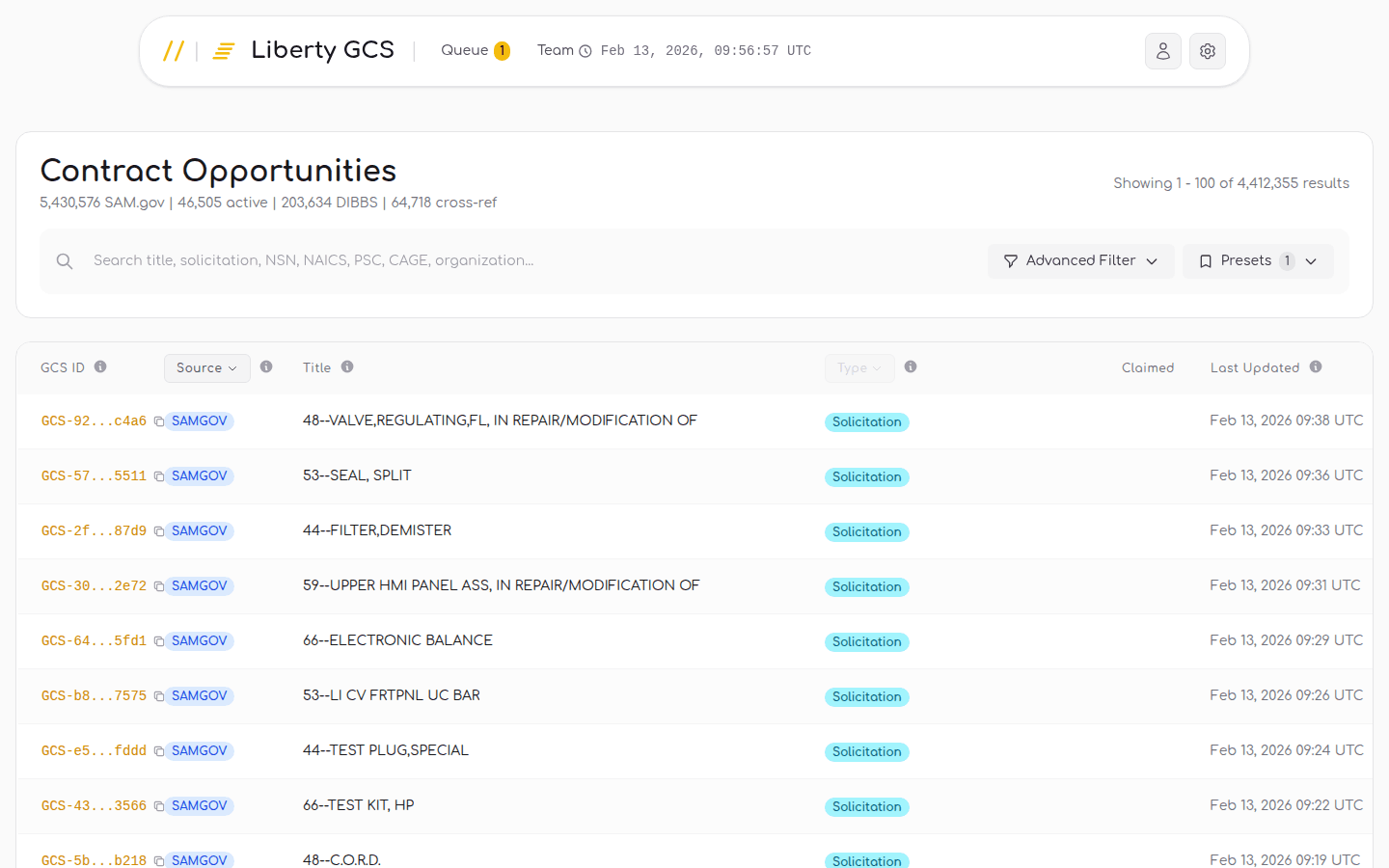Image resolution: width=1389 pixels, height=868 pixels.
Task: Click the funnel icon on Advanced Filter
Action: [1010, 260]
